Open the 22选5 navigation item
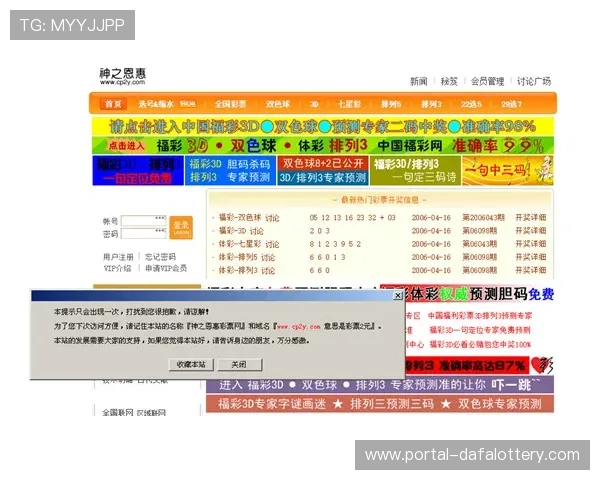The width and height of the screenshot is (600, 480). 471,104
